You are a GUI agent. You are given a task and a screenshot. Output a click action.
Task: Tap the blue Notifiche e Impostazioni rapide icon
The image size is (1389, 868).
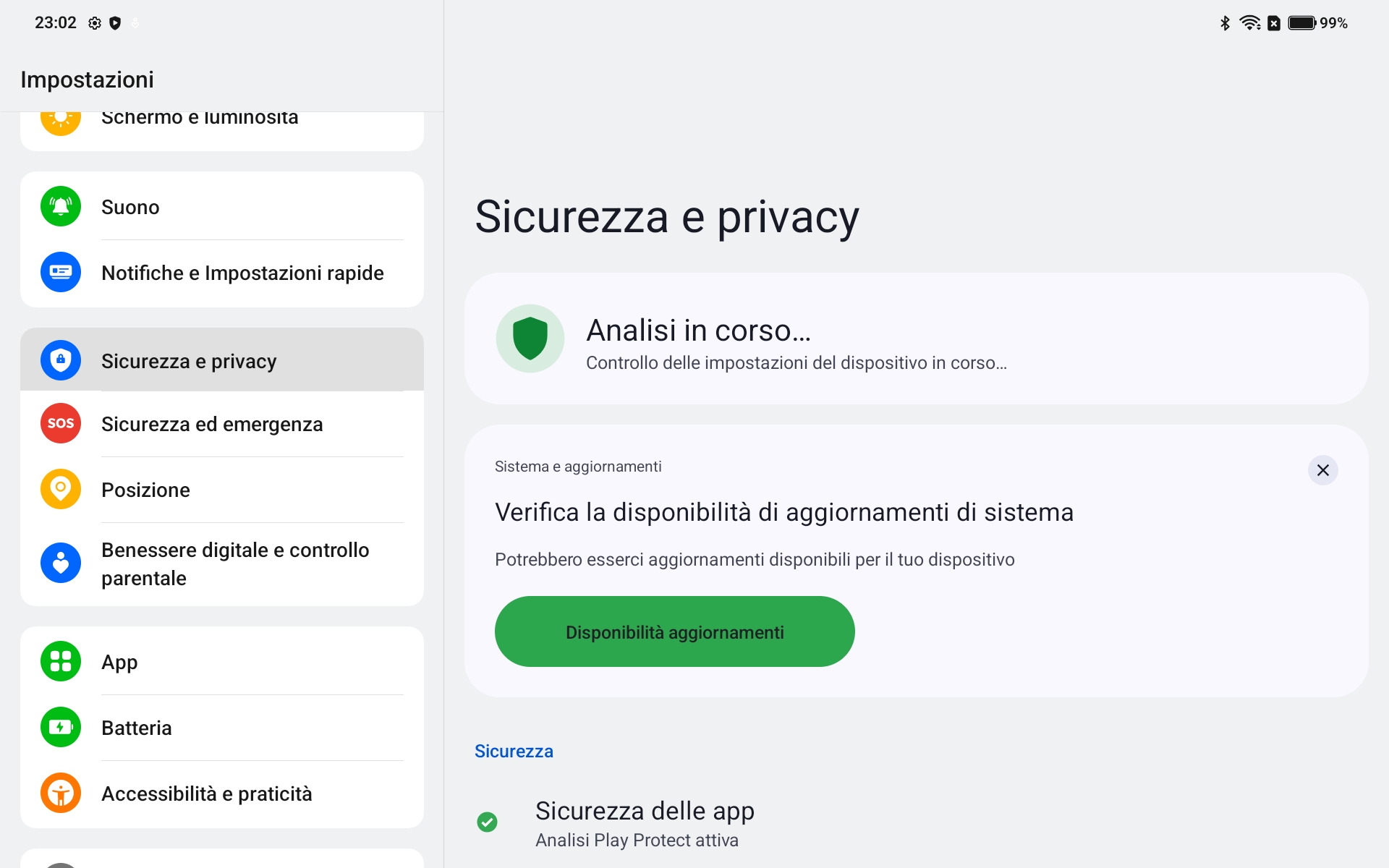click(x=61, y=273)
